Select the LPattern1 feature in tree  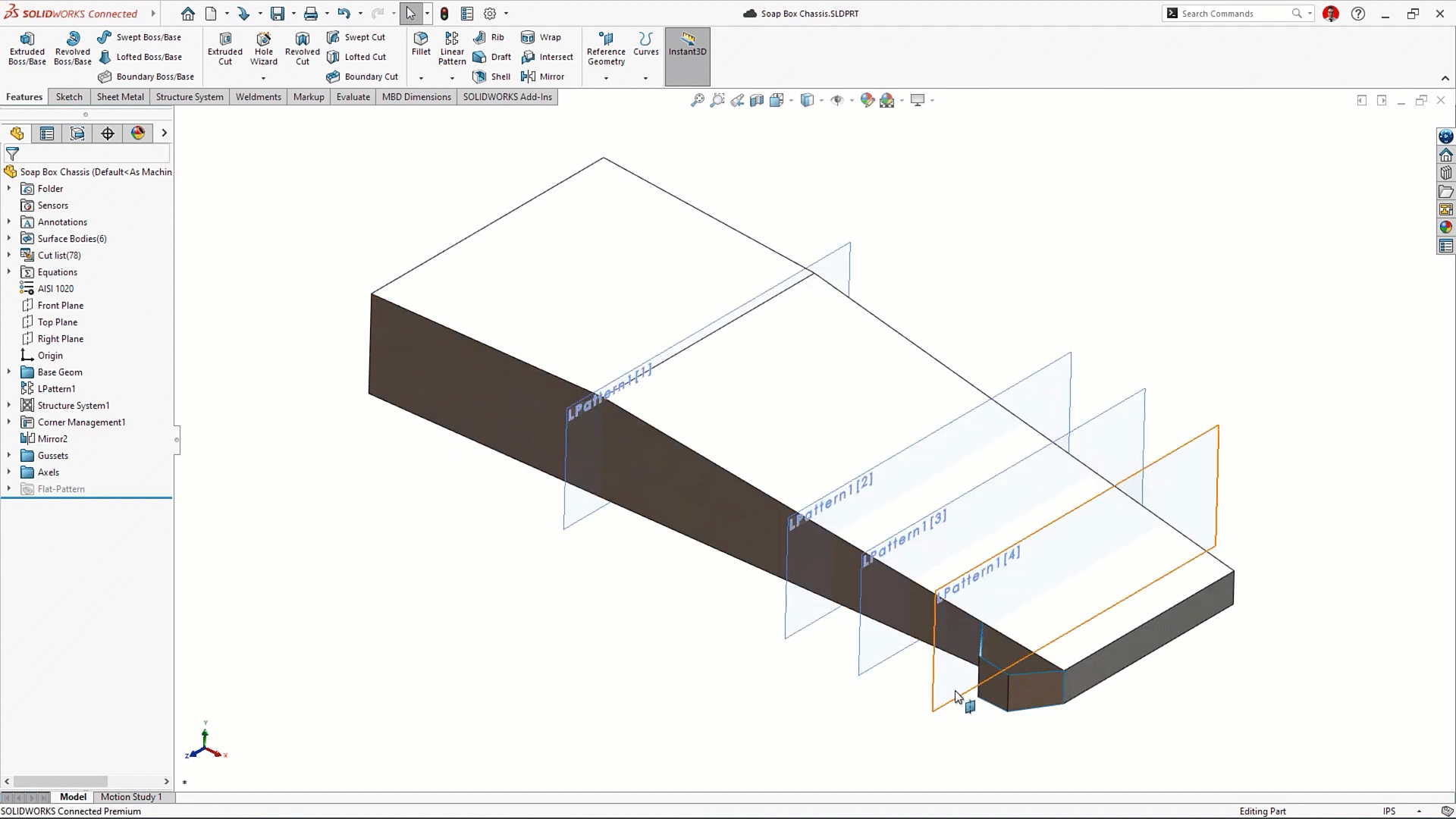56,389
